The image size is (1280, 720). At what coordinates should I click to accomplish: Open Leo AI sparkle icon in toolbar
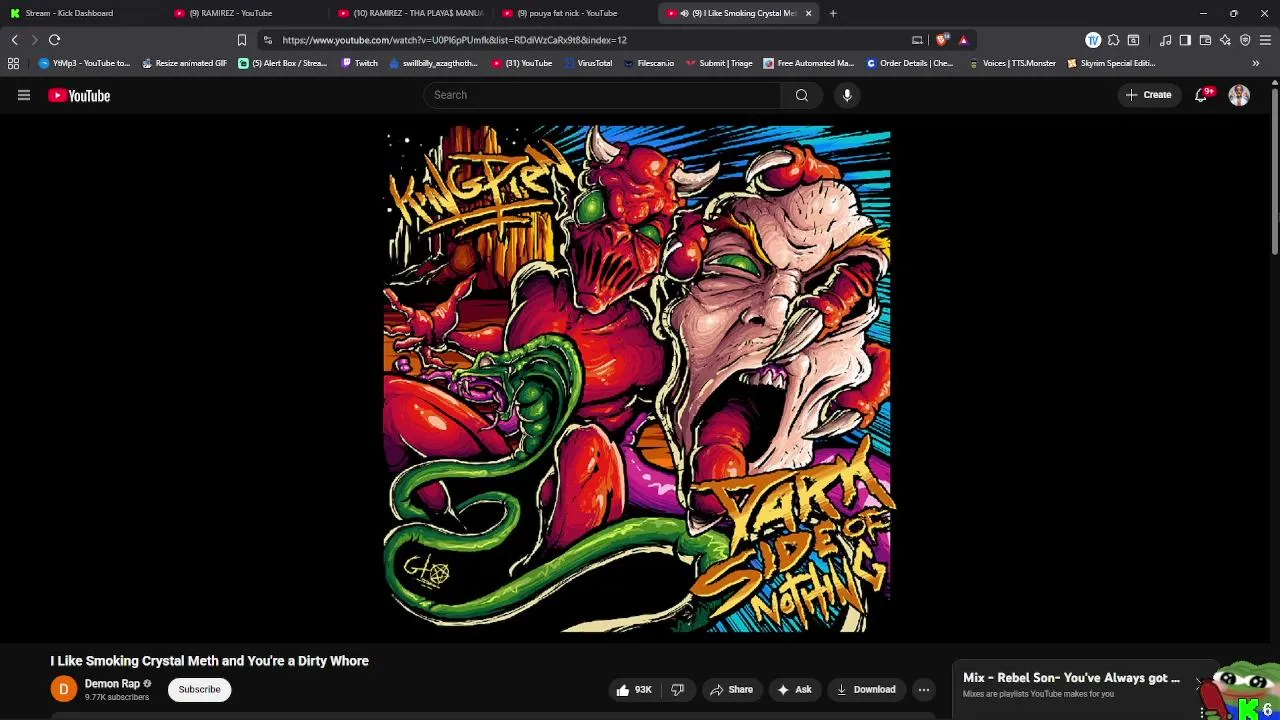click(1225, 40)
